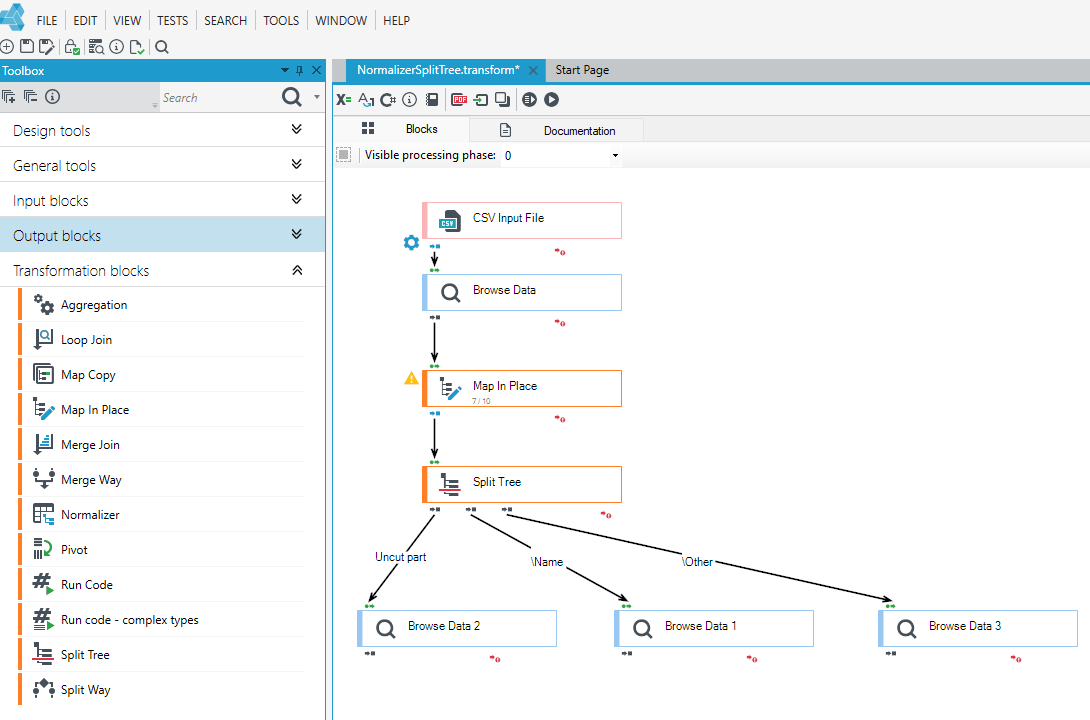Image resolution: width=1090 pixels, height=720 pixels.
Task: Click the warning triangle beside Map In Place
Action: 412,378
